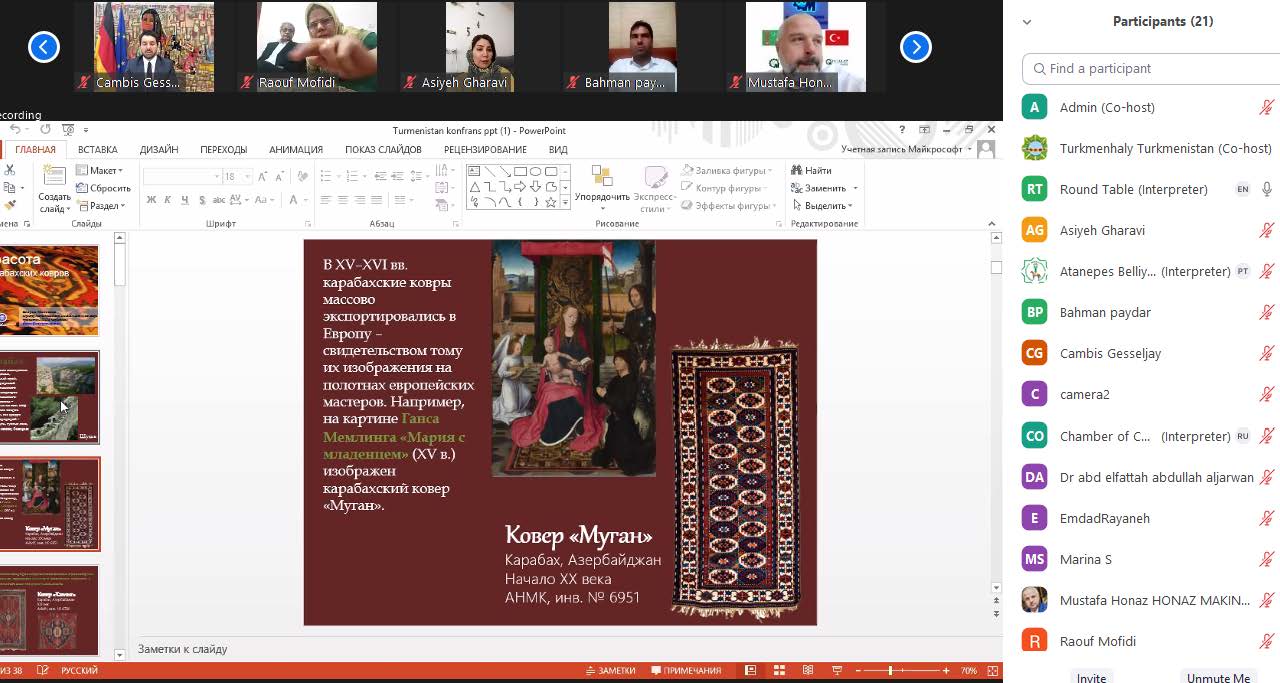Click muted mic icon for Asiyeh Gharavi
The image size is (1280, 683).
[x=1267, y=230]
